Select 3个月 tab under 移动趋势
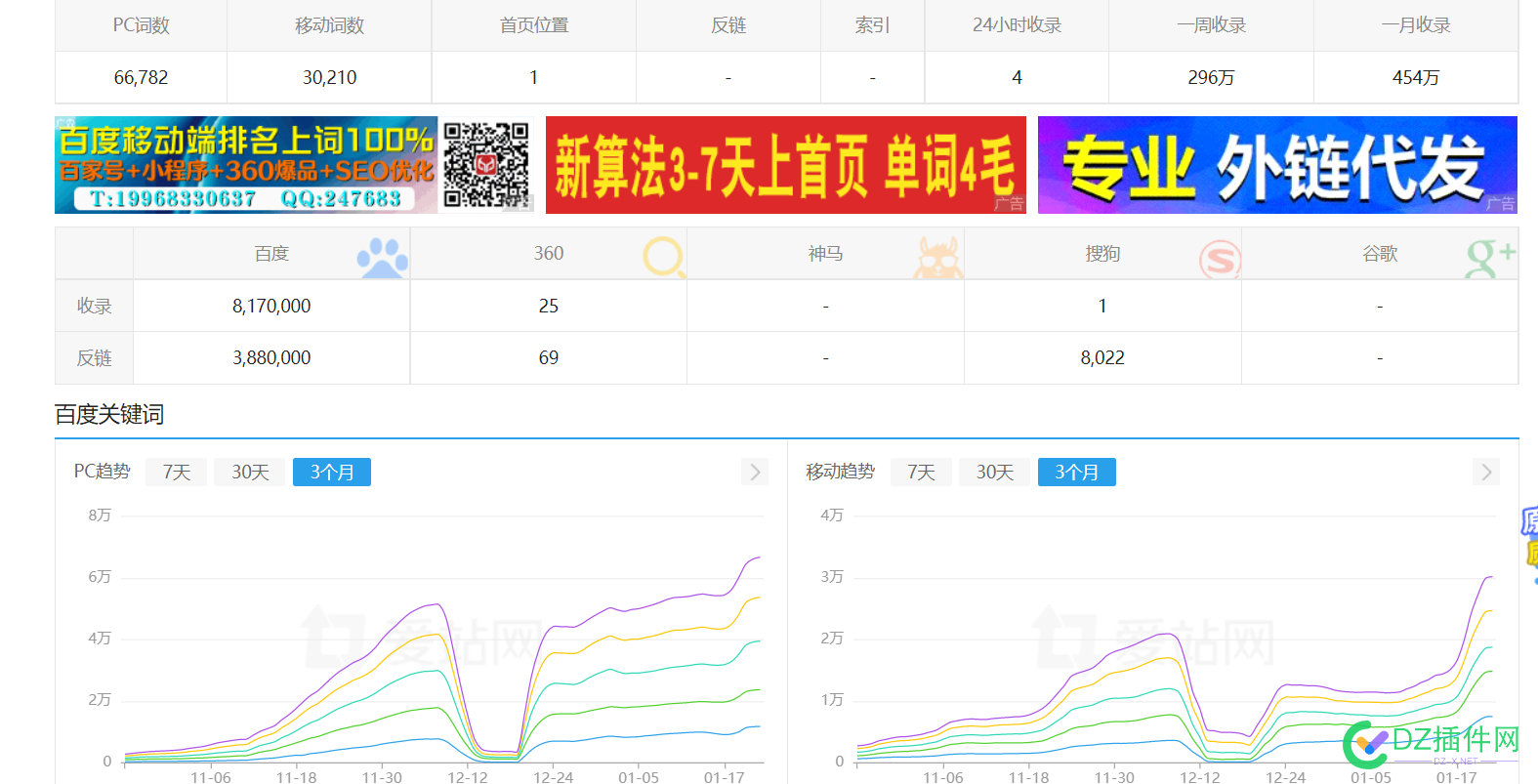Screen dimensions: 1538x784 coord(1077,473)
